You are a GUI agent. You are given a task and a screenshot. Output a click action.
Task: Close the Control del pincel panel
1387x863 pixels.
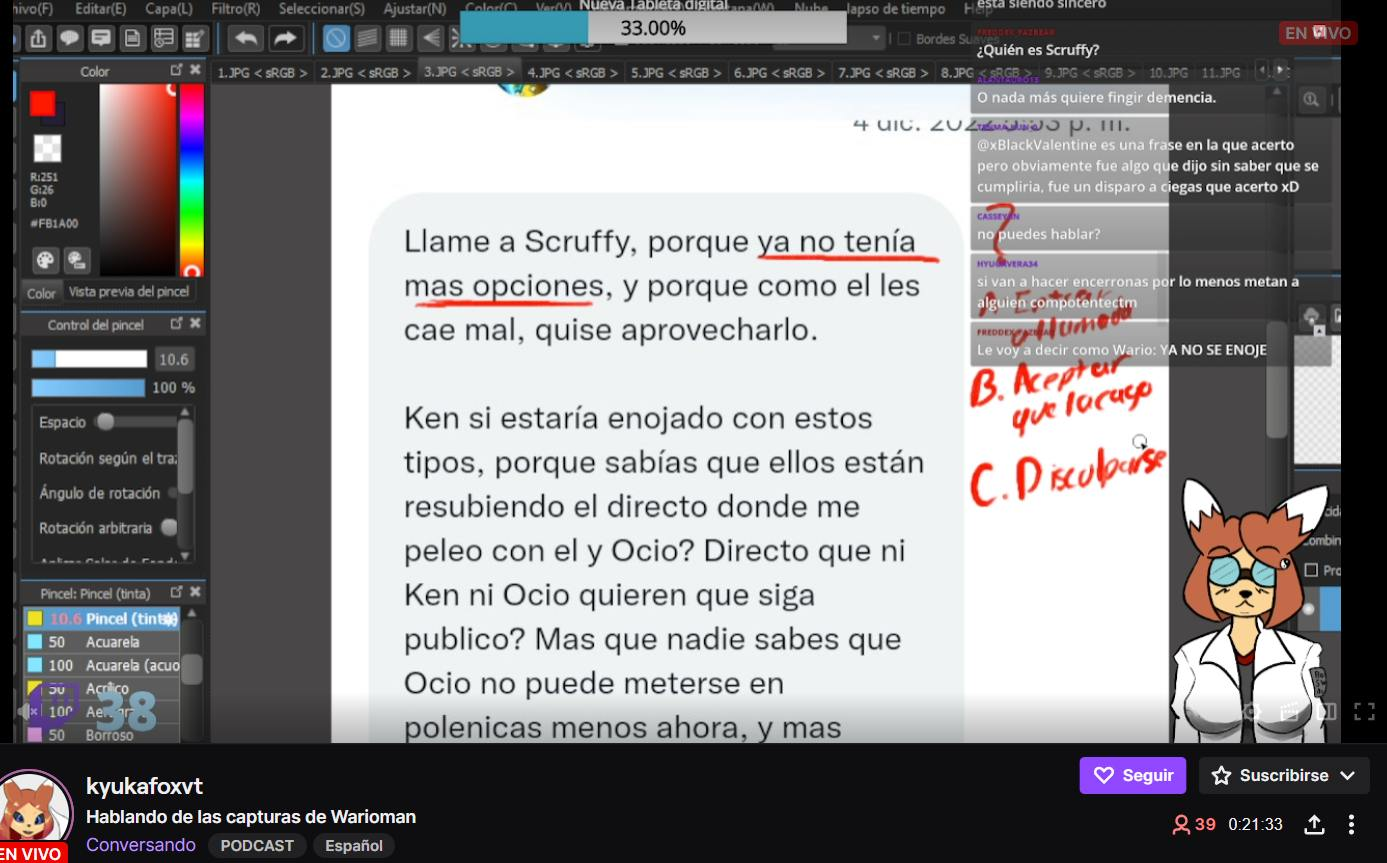(x=195, y=324)
